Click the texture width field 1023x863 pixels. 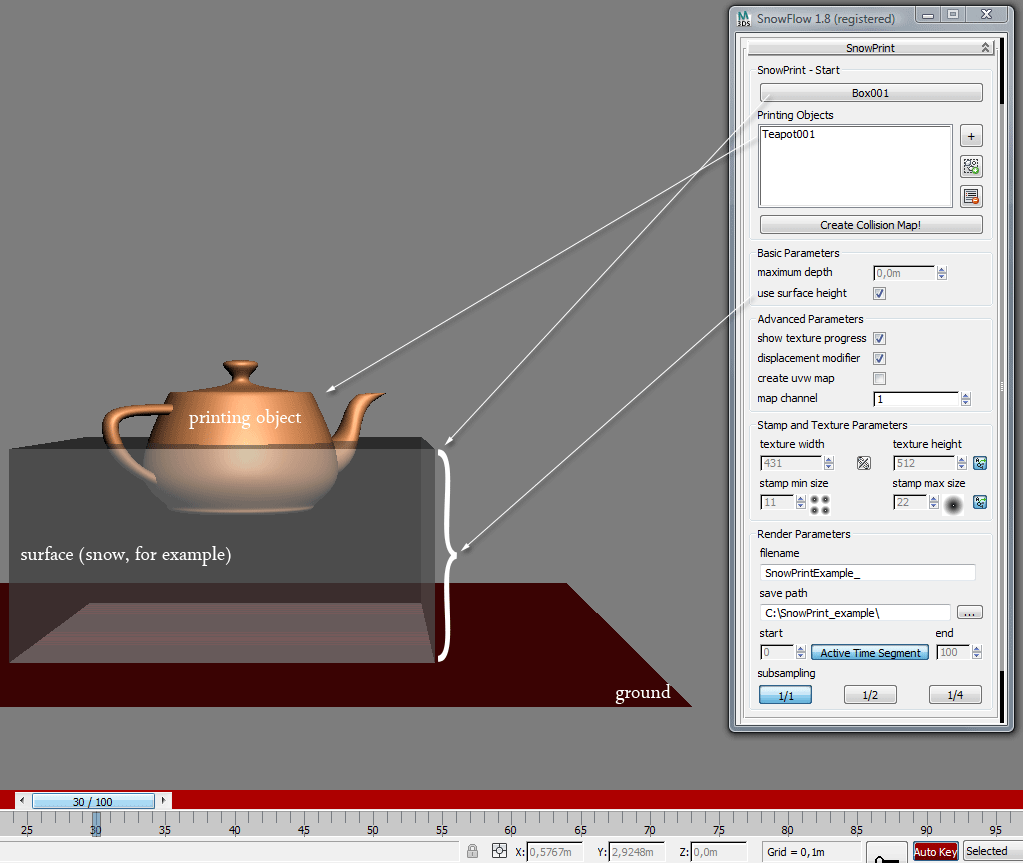pyautogui.click(x=791, y=463)
